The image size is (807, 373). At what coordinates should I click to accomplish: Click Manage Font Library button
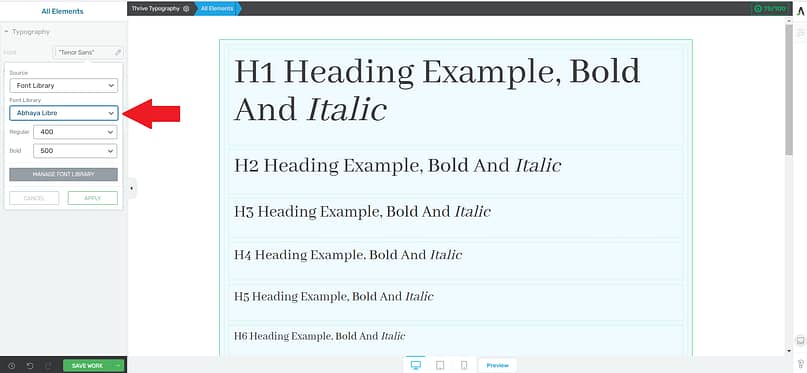[x=63, y=174]
